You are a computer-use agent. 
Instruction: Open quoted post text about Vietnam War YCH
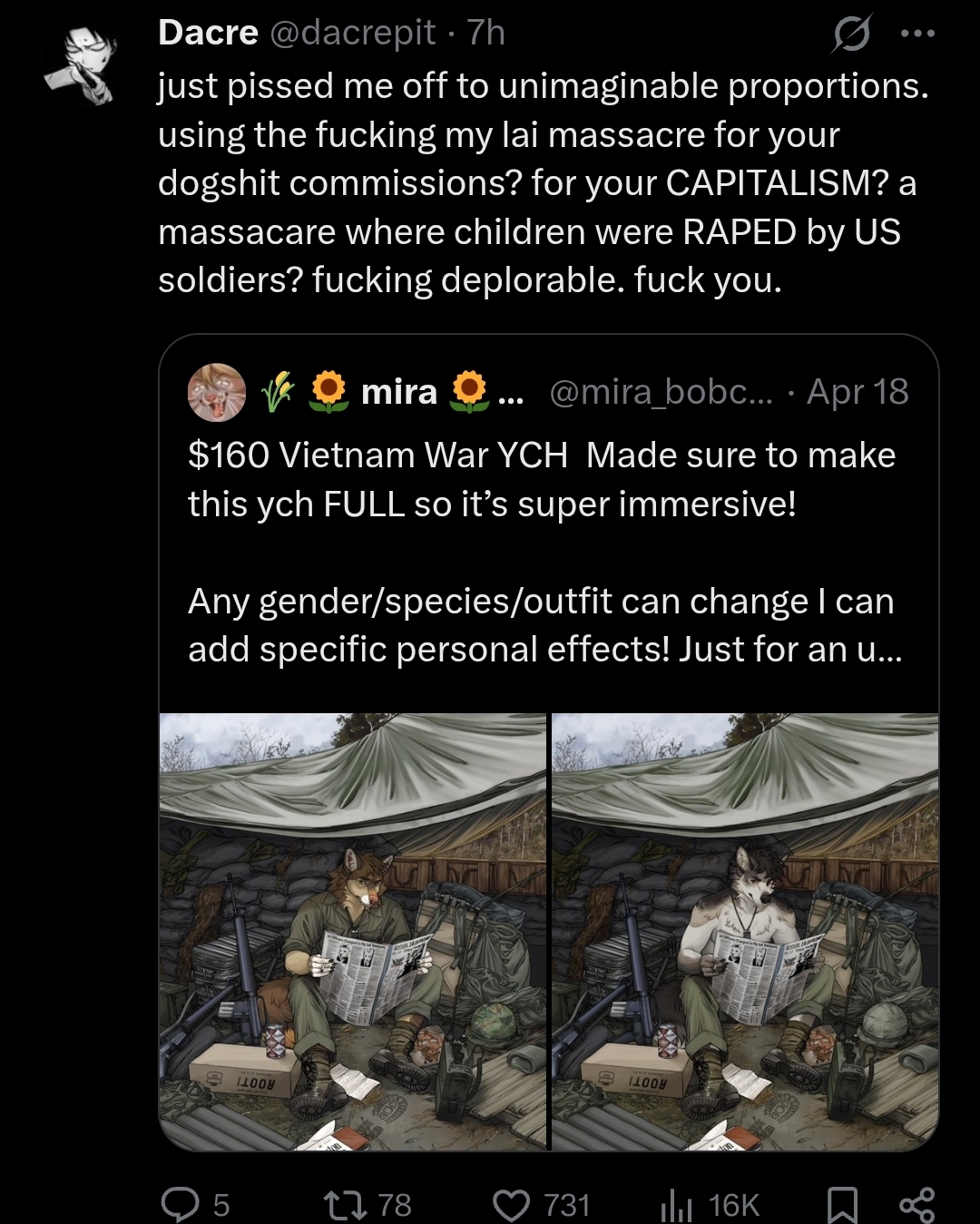pyautogui.click(x=544, y=552)
